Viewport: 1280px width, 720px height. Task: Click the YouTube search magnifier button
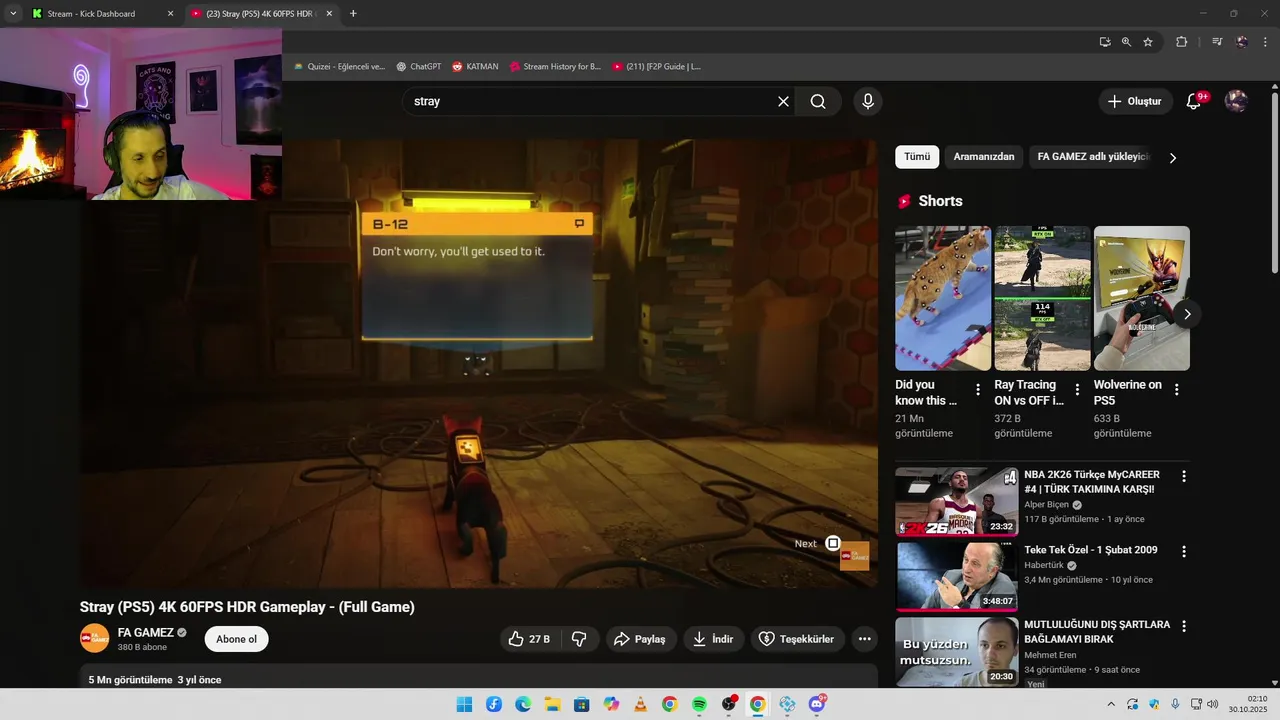point(818,101)
